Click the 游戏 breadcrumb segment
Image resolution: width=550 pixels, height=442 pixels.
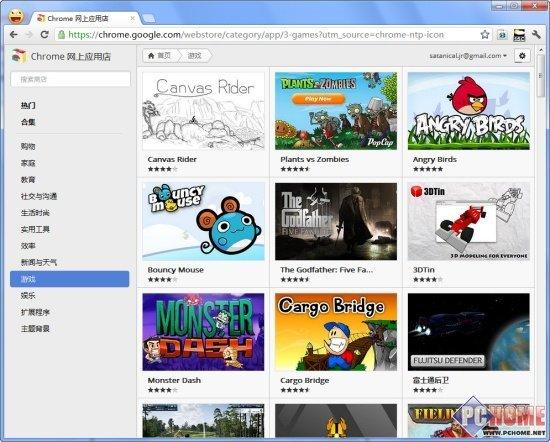[194, 55]
